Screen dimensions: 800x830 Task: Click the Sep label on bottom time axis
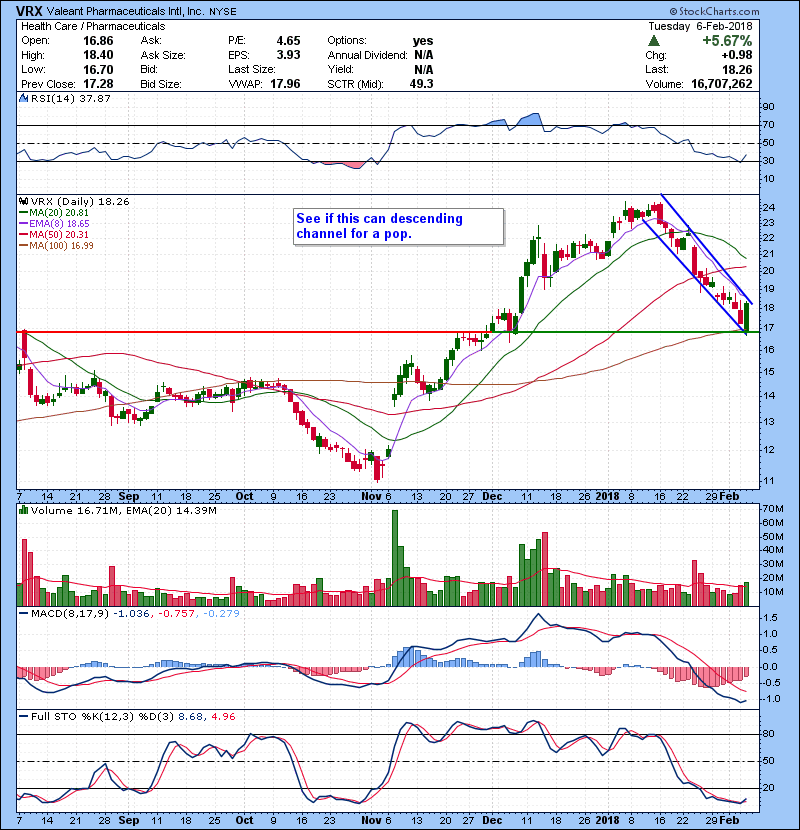pyautogui.click(x=129, y=820)
